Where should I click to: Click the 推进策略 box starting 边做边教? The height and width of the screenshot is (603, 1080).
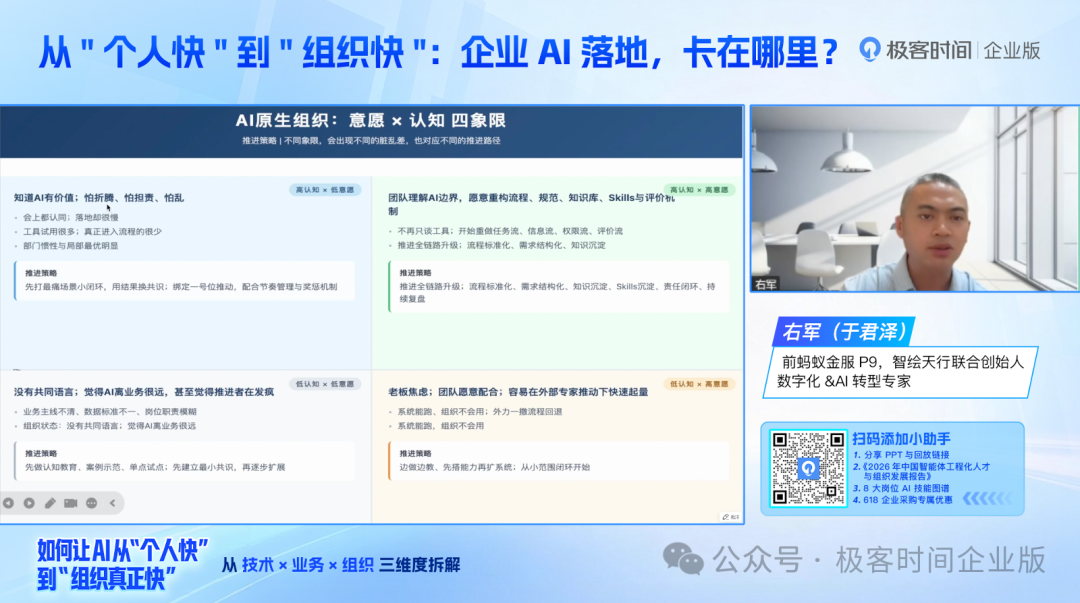click(x=559, y=461)
